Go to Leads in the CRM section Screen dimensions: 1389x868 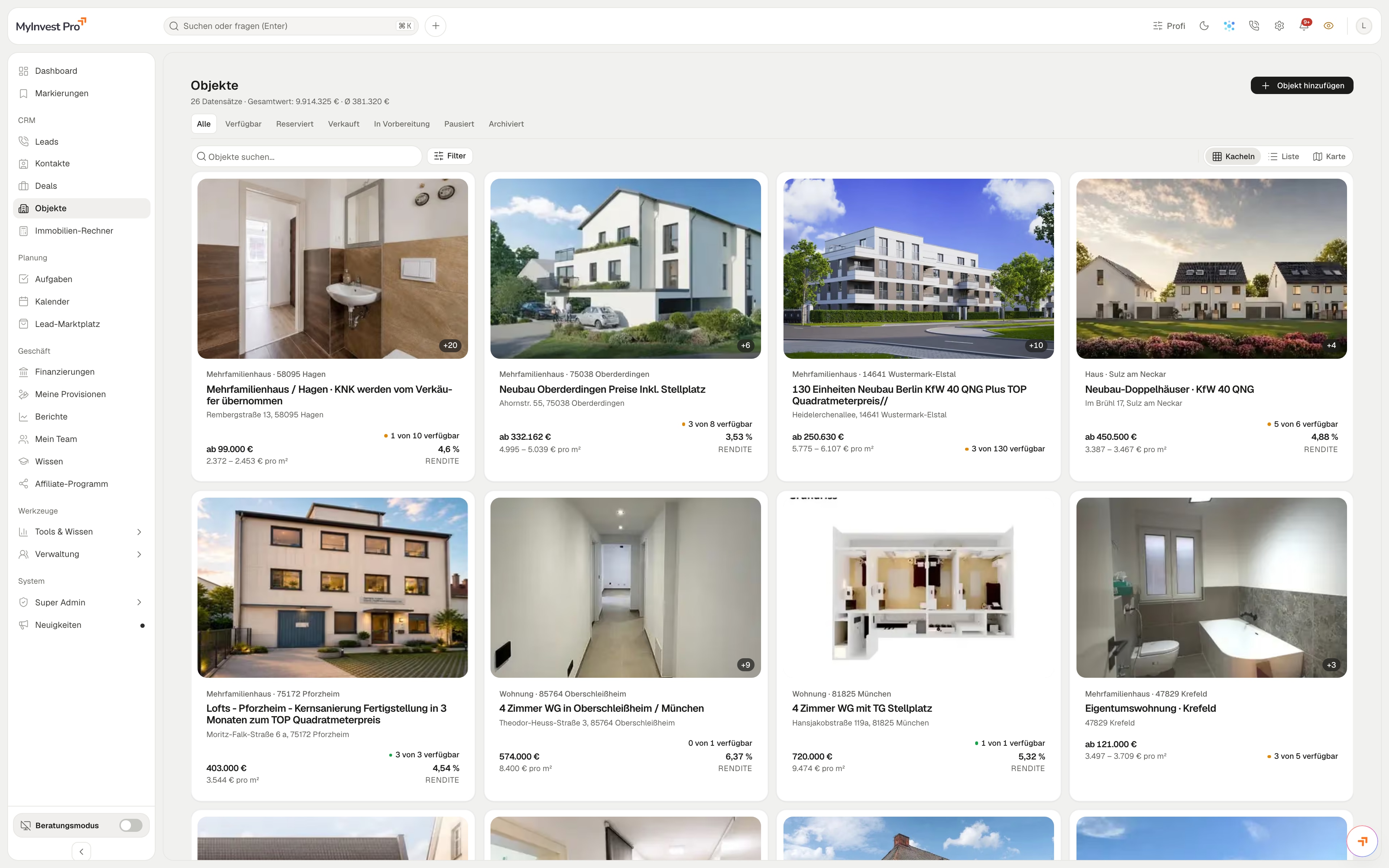(x=81, y=141)
